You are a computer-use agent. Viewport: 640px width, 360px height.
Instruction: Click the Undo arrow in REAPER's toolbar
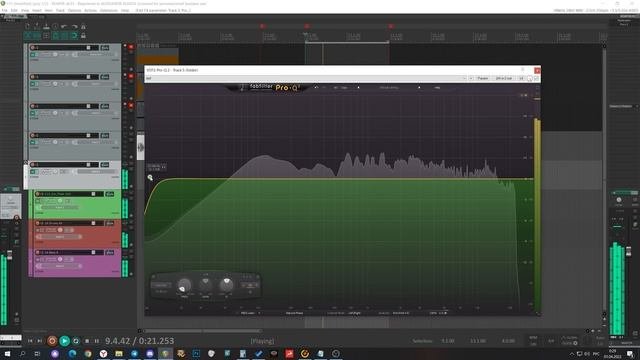65,27
